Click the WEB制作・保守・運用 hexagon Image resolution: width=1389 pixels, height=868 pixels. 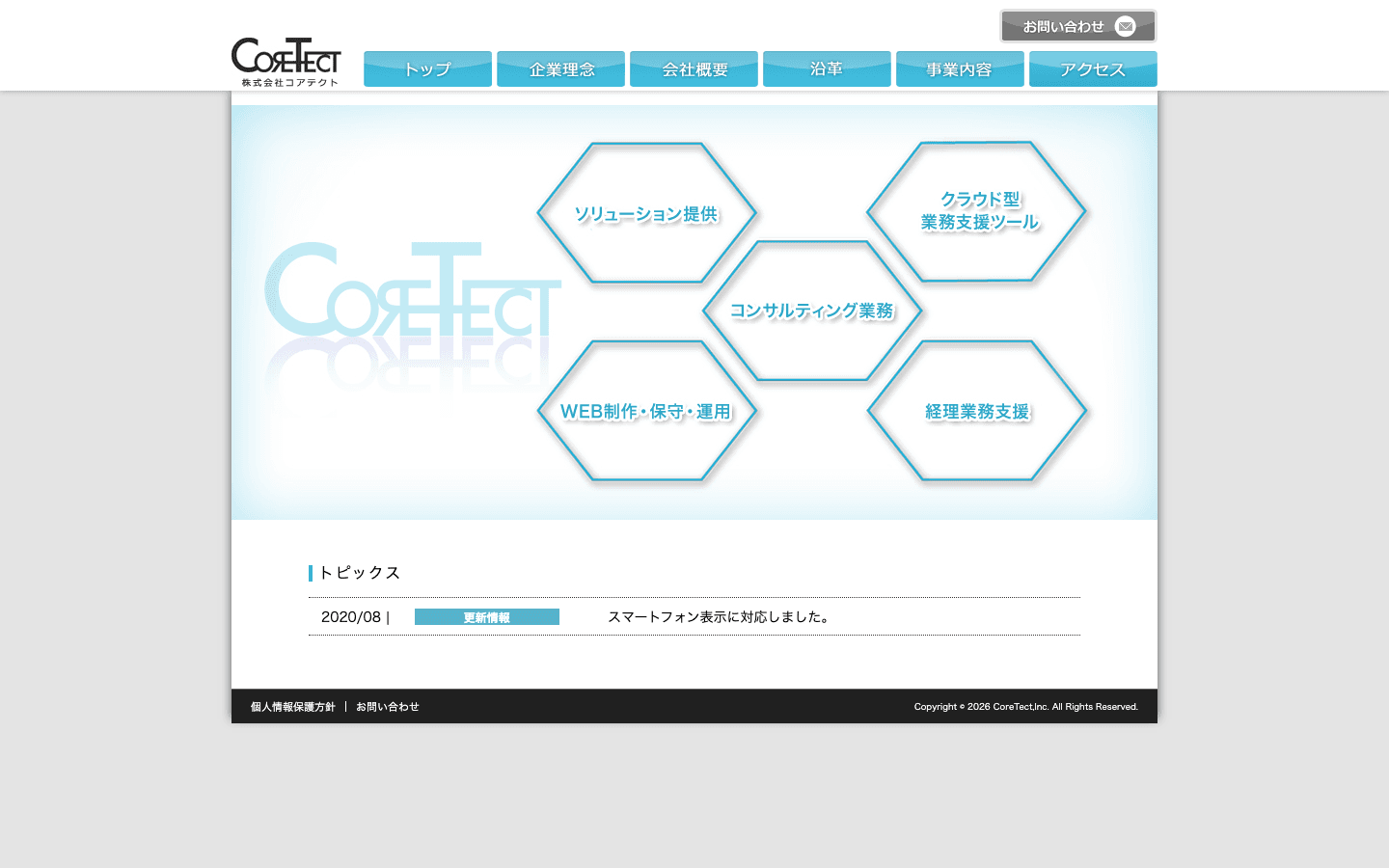[x=646, y=411]
